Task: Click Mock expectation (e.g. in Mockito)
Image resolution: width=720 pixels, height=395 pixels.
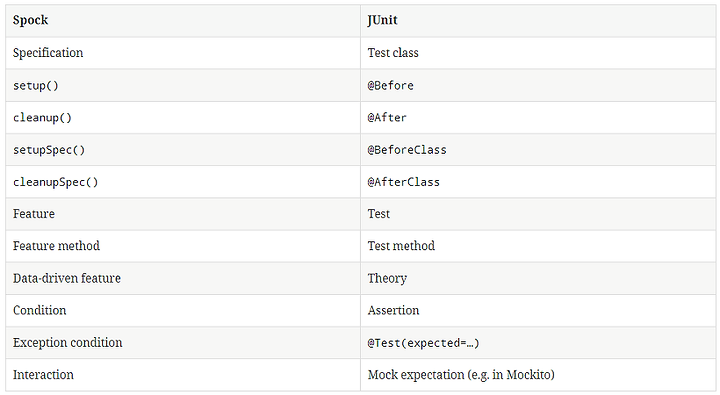Action: pyautogui.click(x=461, y=375)
